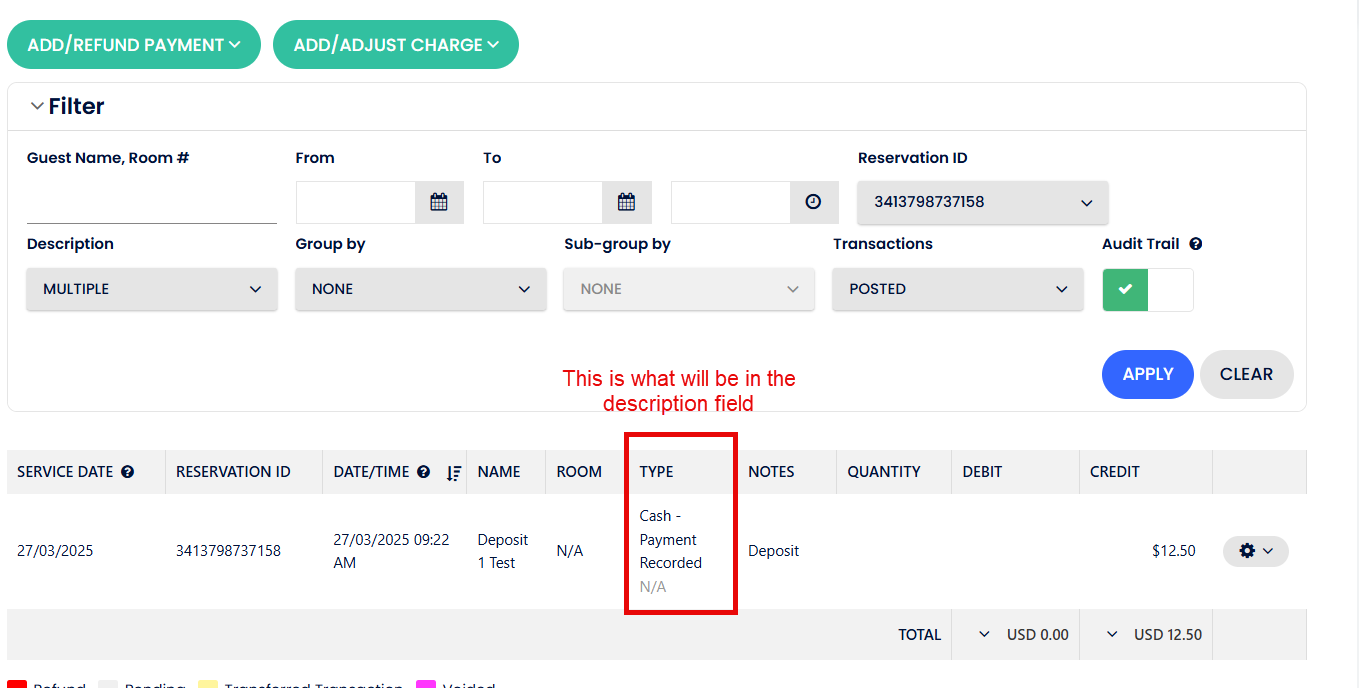The height and width of the screenshot is (688, 1359).
Task: Open the gear menu for the deposit transaction
Action: [x=1255, y=551]
